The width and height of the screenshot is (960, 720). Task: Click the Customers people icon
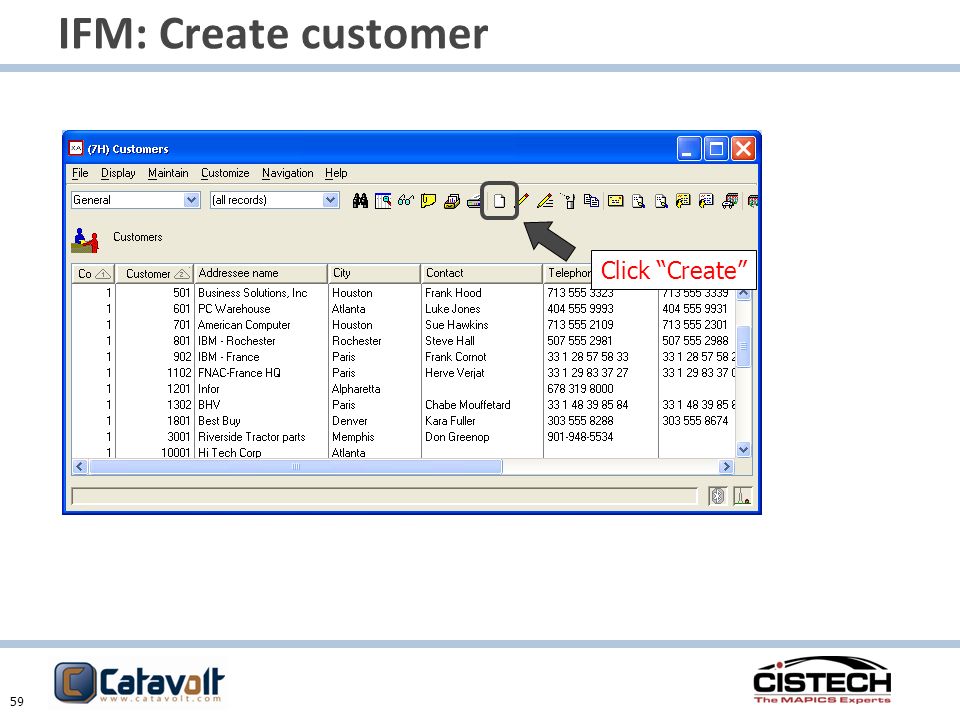point(86,240)
